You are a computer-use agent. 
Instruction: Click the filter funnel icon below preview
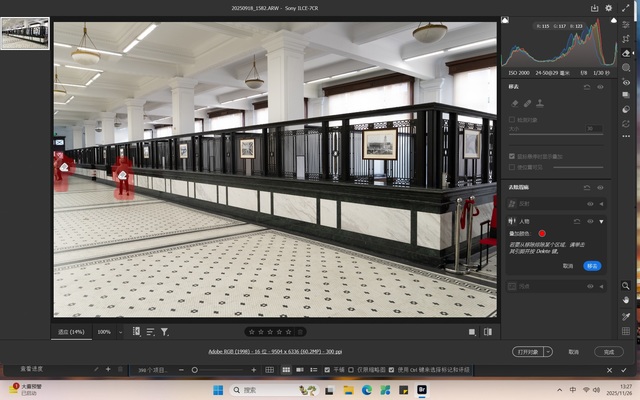click(164, 331)
